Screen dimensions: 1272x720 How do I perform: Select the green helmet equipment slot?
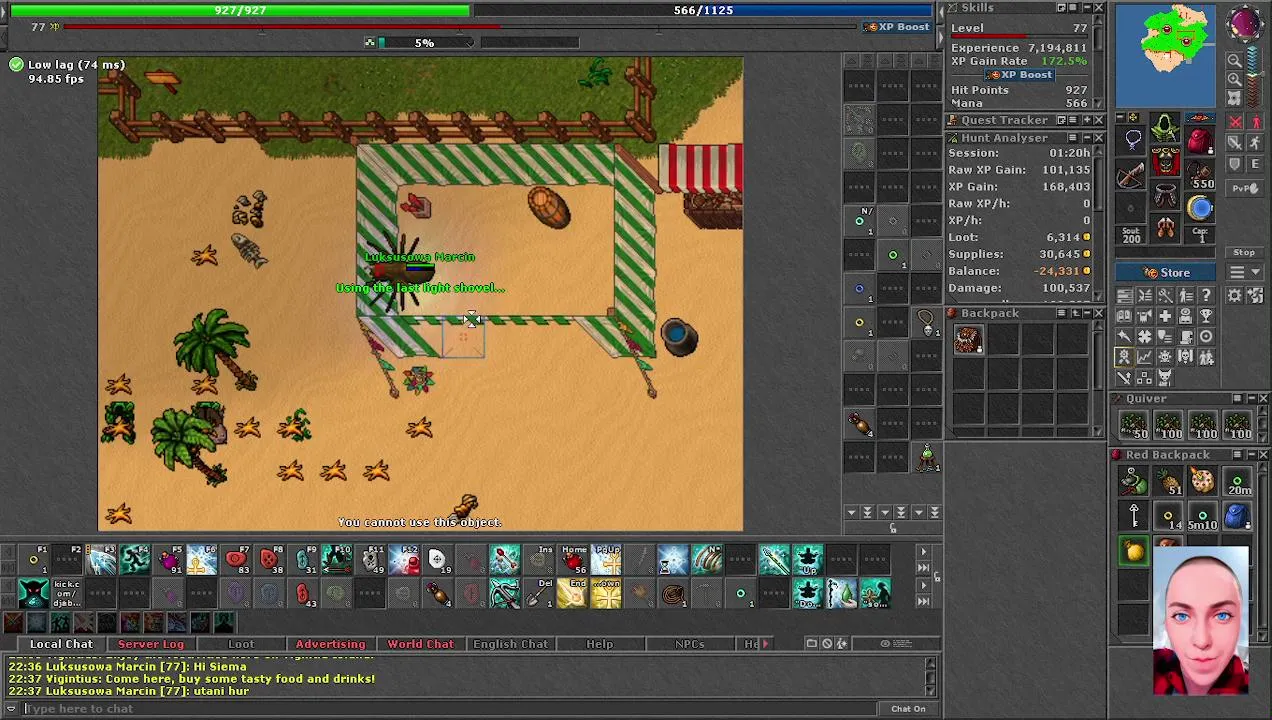1165,128
